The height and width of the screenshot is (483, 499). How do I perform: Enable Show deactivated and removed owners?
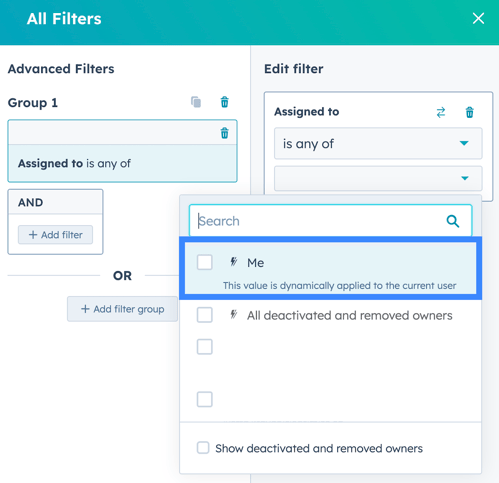203,448
